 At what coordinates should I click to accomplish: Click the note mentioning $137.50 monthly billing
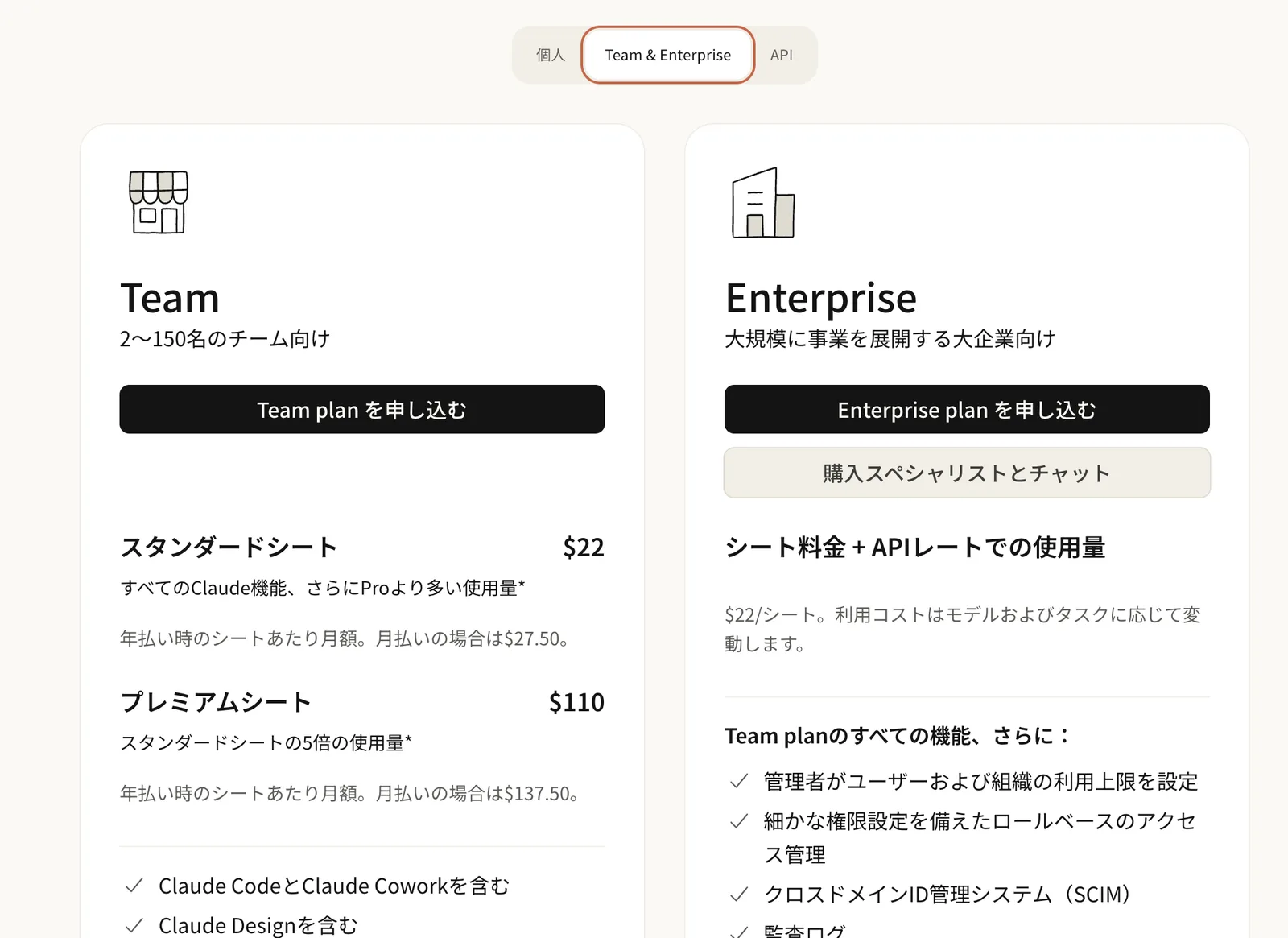click(351, 794)
